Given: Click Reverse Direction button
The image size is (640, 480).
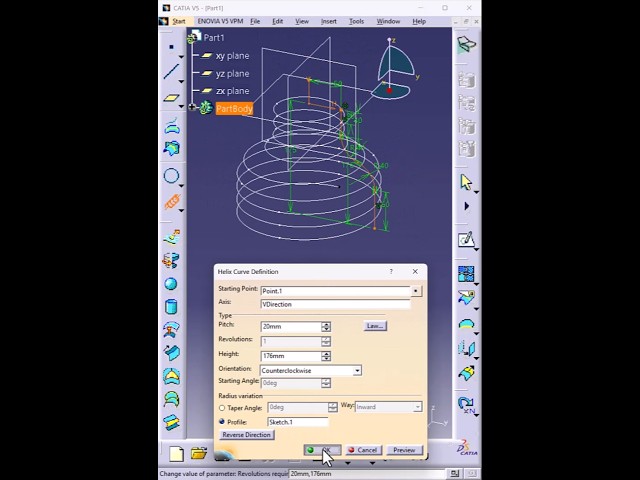Looking at the screenshot, I should 247,435.
